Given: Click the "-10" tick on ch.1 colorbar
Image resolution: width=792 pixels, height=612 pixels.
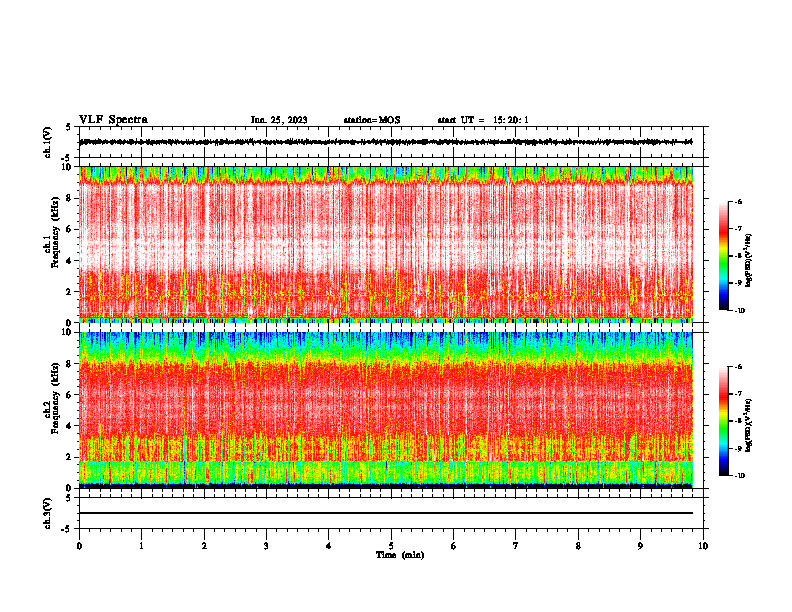Looking at the screenshot, I should tap(739, 311).
